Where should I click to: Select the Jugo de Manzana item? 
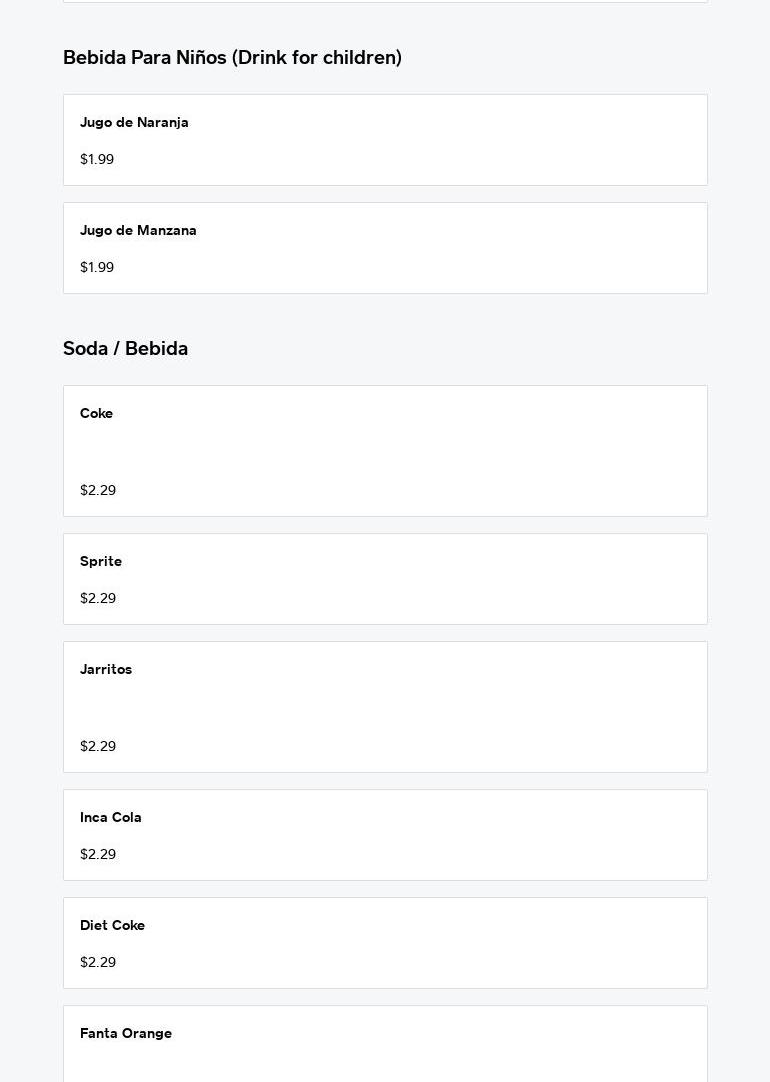385,248
